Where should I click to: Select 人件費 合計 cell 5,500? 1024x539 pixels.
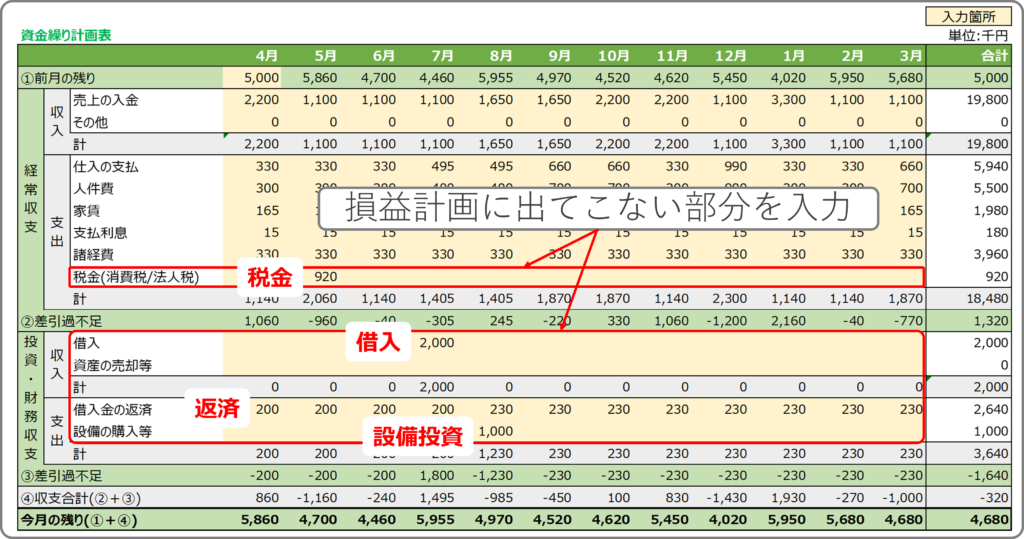(991, 189)
